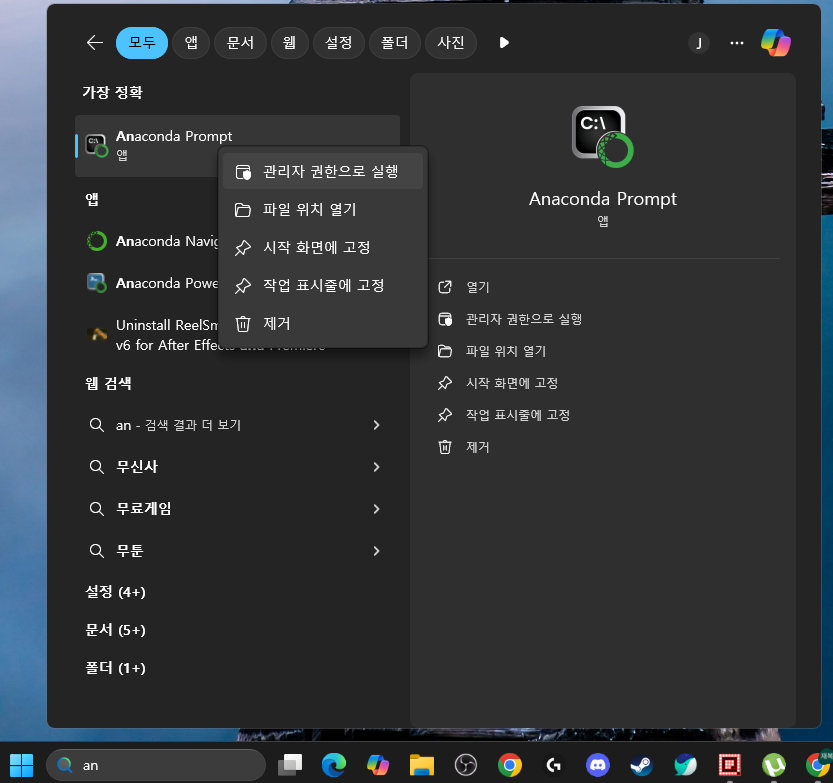Focus the taskbar search box containing 'an'
This screenshot has width=833, height=783.
[x=156, y=765]
